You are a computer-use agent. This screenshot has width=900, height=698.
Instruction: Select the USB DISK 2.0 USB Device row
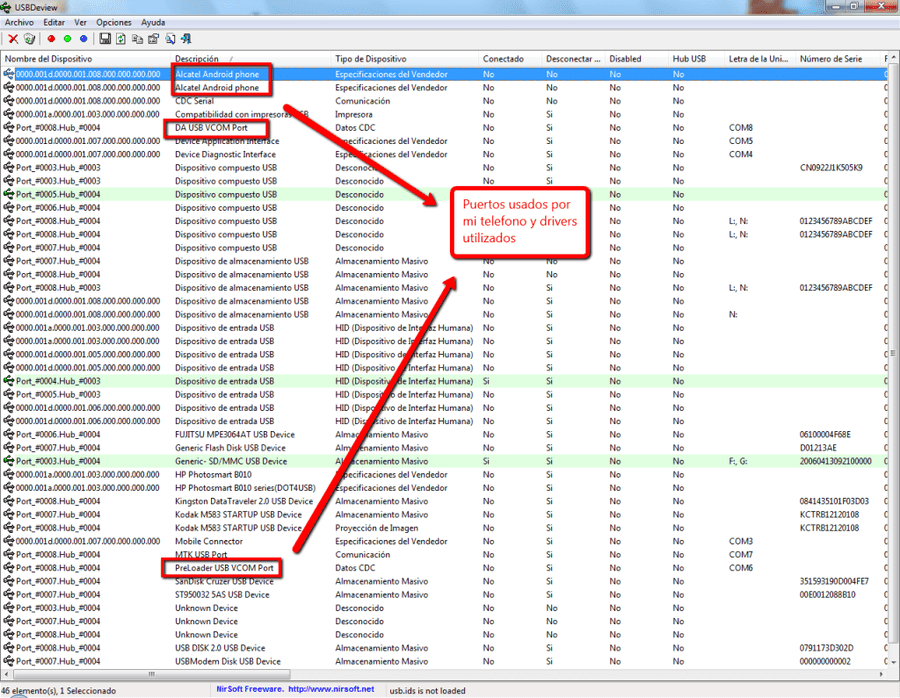click(443, 648)
